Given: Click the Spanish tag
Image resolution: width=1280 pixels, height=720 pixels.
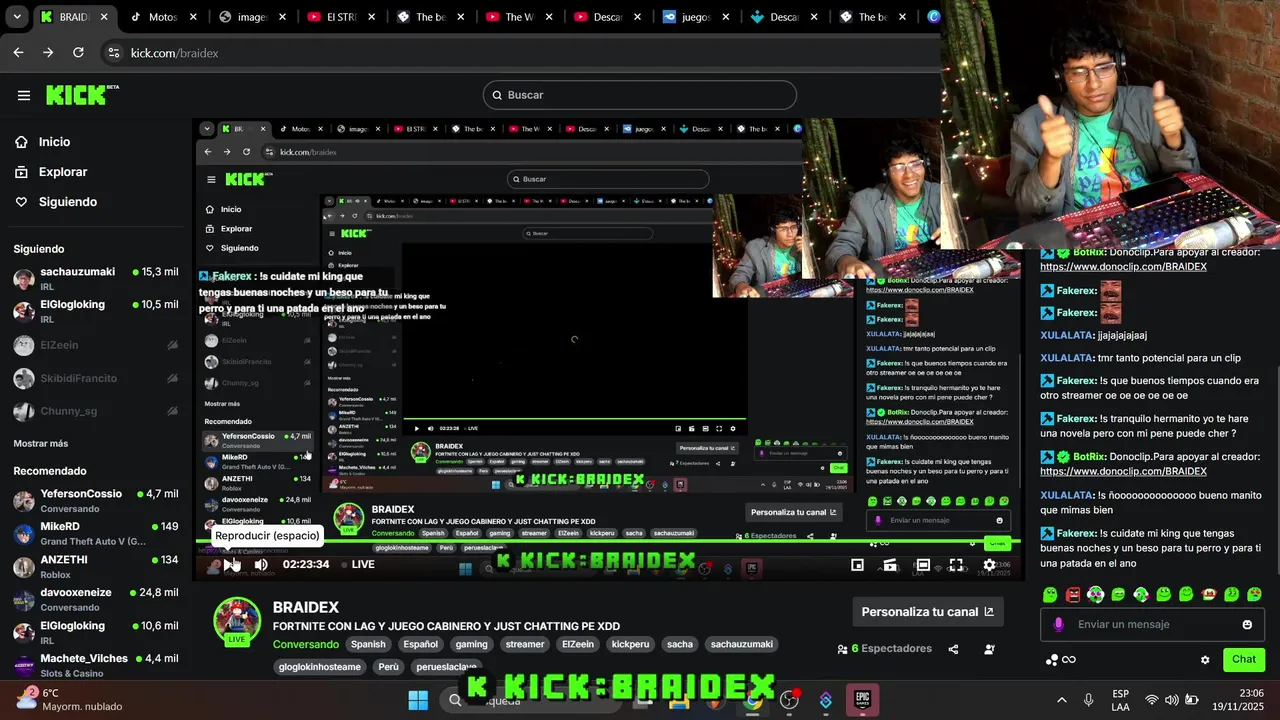Looking at the screenshot, I should [368, 645].
